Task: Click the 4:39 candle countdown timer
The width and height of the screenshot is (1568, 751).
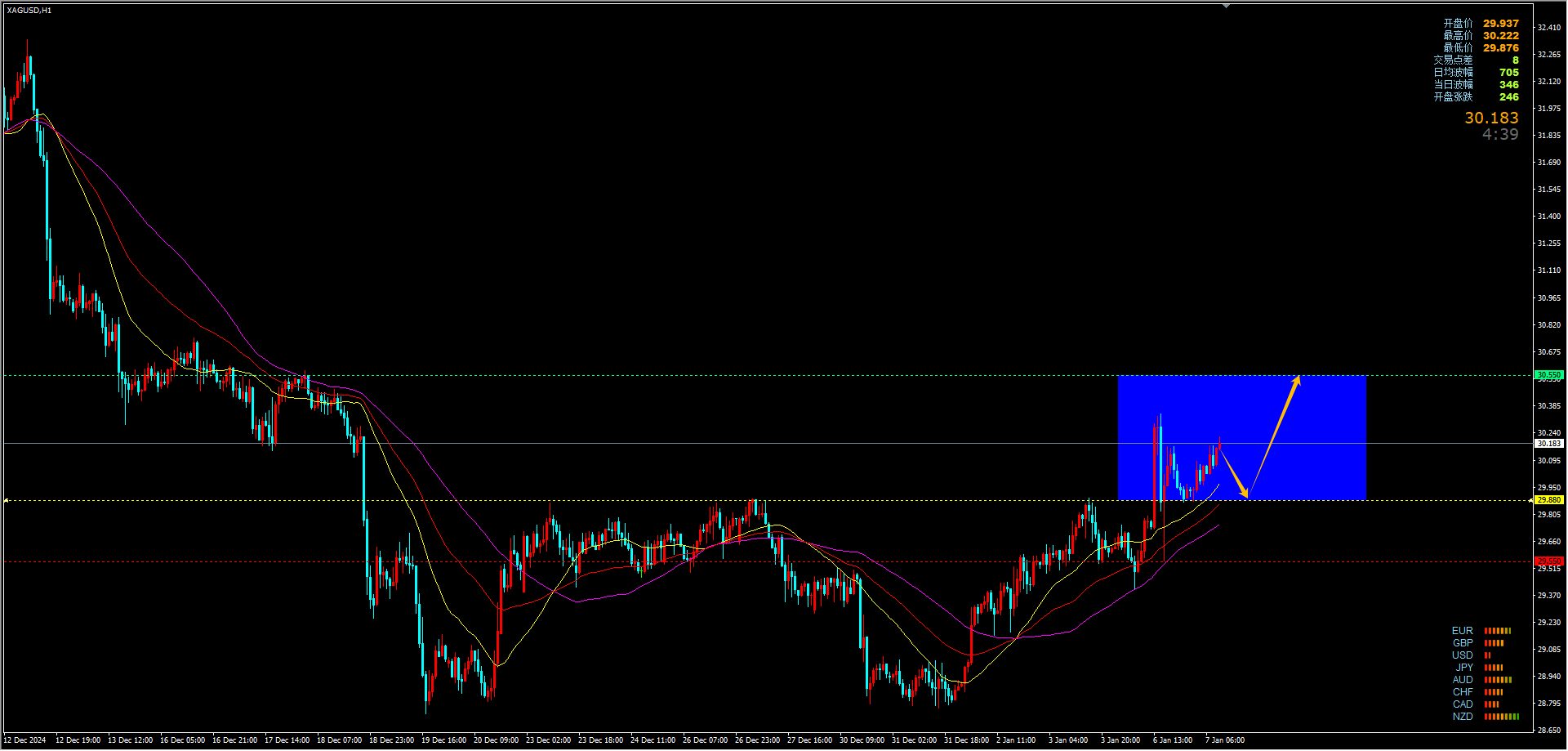Action: [1500, 135]
